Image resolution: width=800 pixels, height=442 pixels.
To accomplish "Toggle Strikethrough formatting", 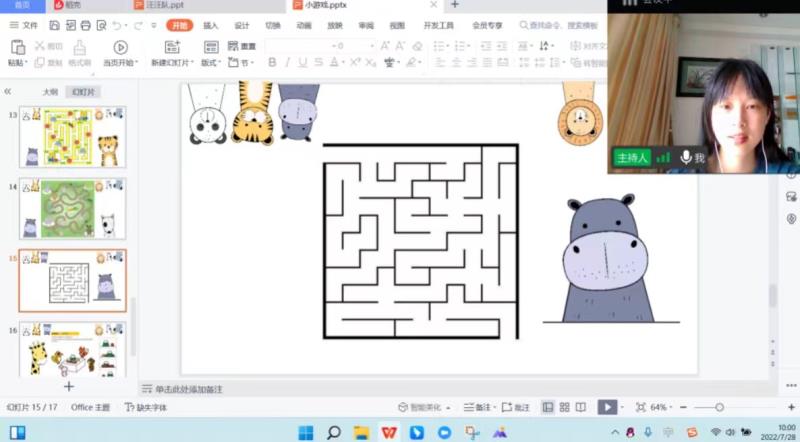I will pyautogui.click(x=318, y=62).
